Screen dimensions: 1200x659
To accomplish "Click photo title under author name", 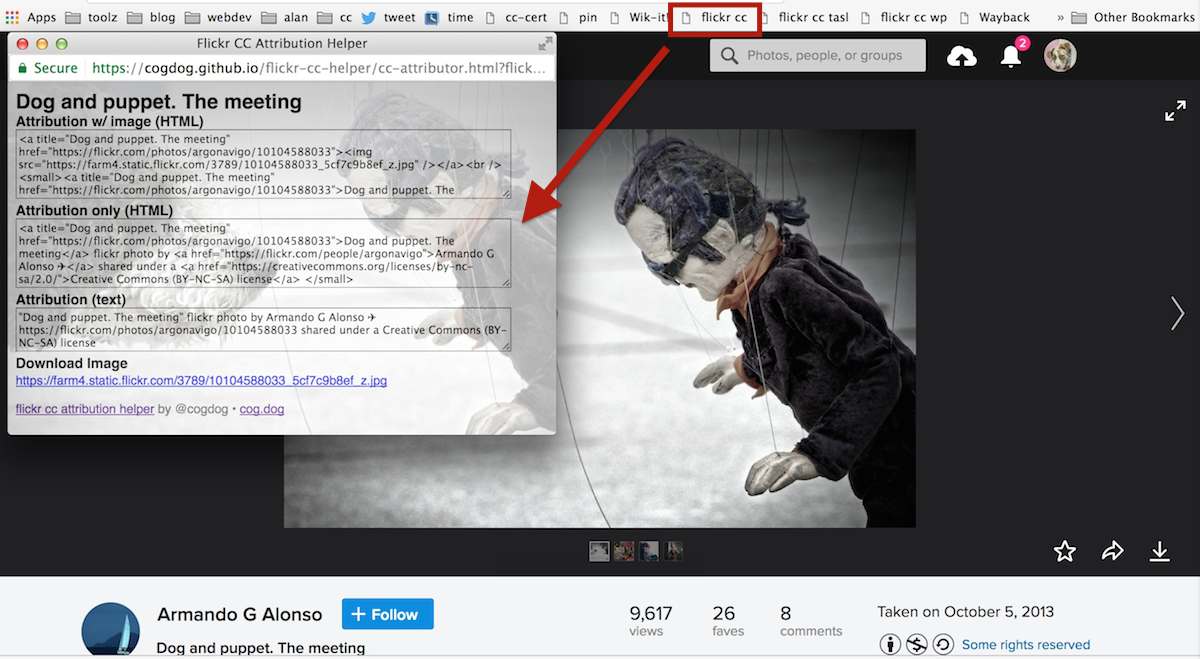I will (261, 648).
